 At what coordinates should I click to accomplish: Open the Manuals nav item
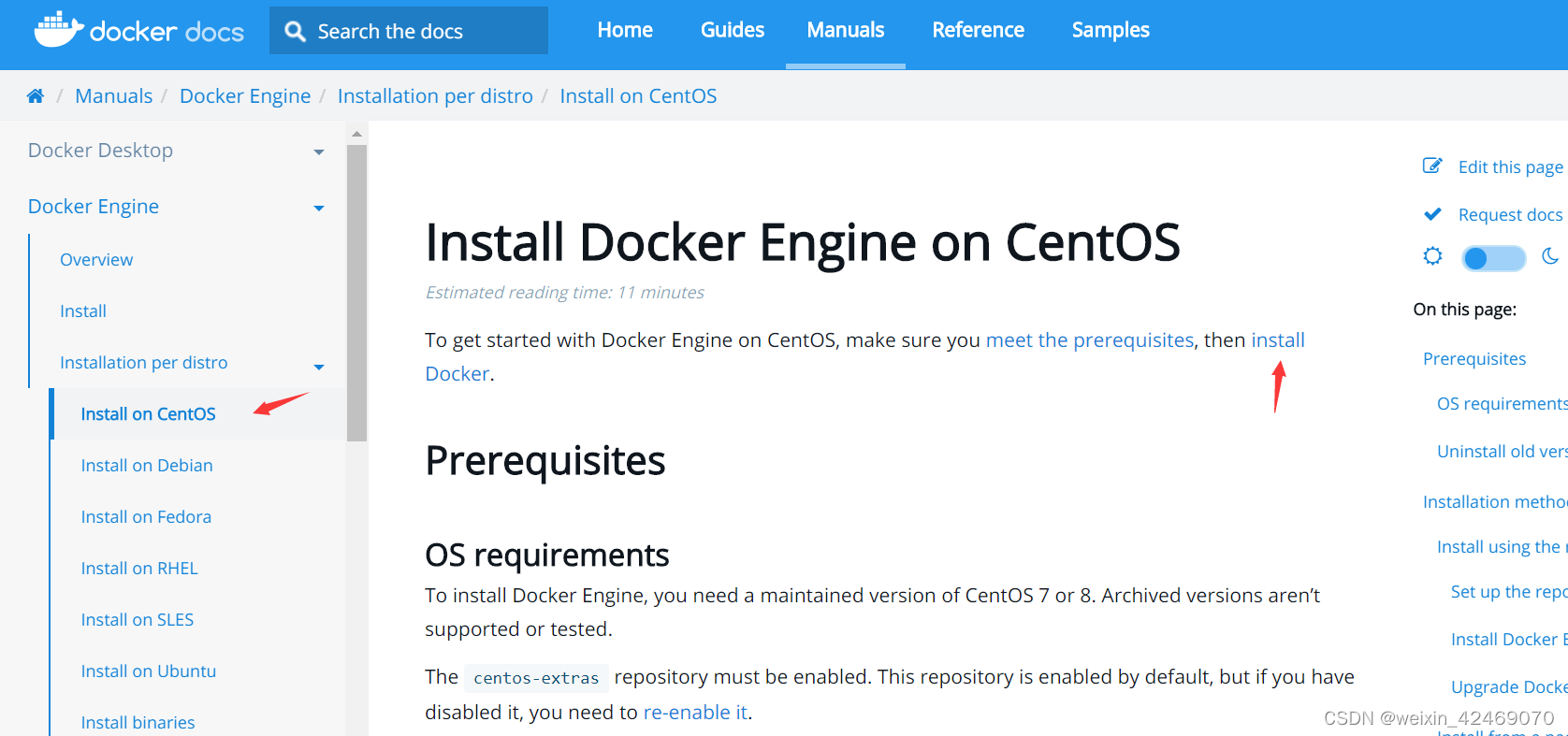(x=846, y=30)
